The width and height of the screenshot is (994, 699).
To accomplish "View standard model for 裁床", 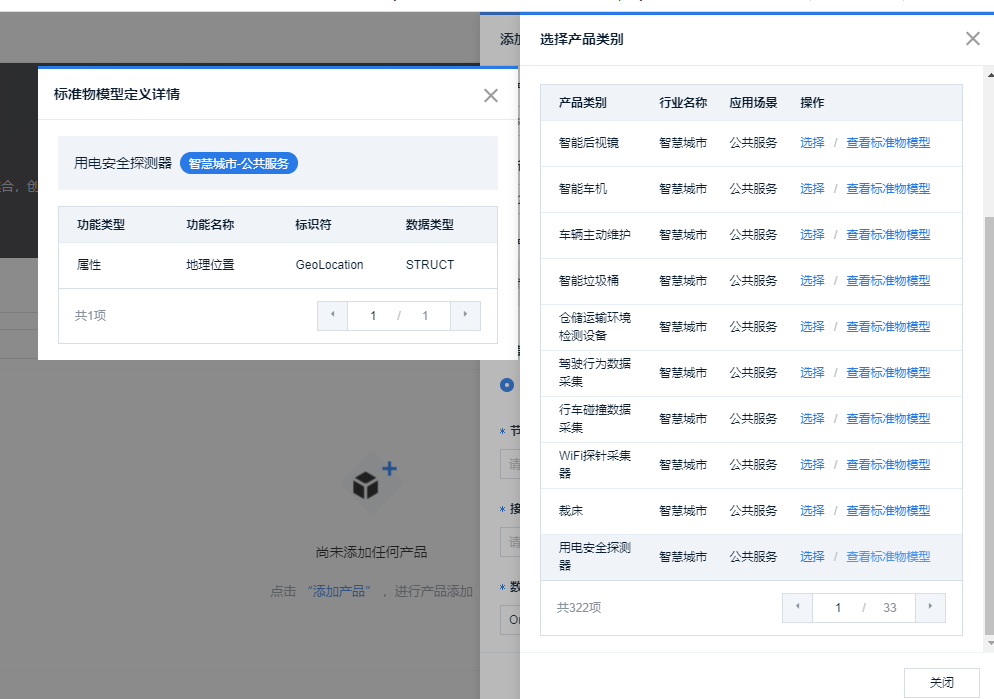I will [888, 511].
